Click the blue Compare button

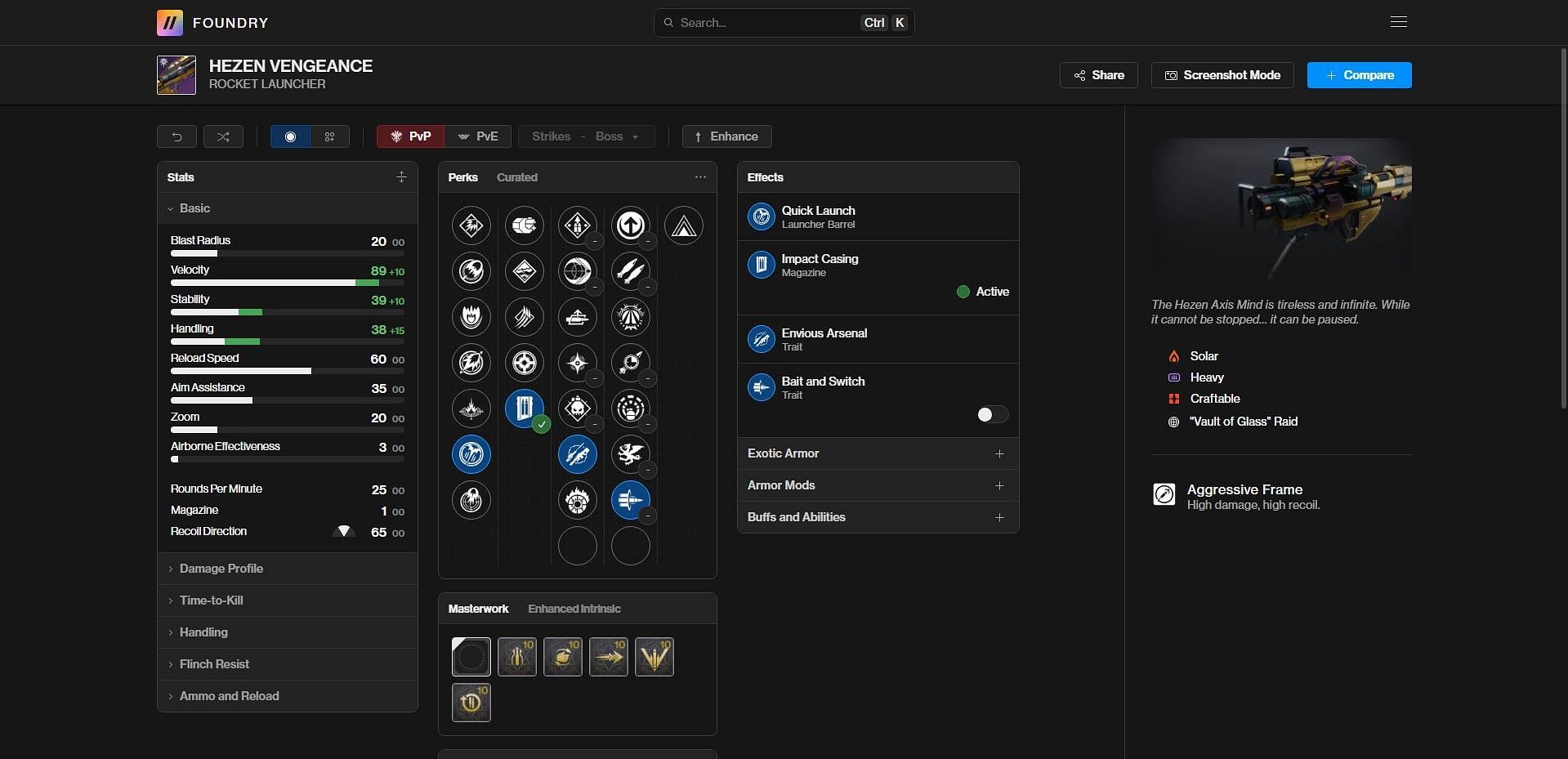coord(1360,75)
